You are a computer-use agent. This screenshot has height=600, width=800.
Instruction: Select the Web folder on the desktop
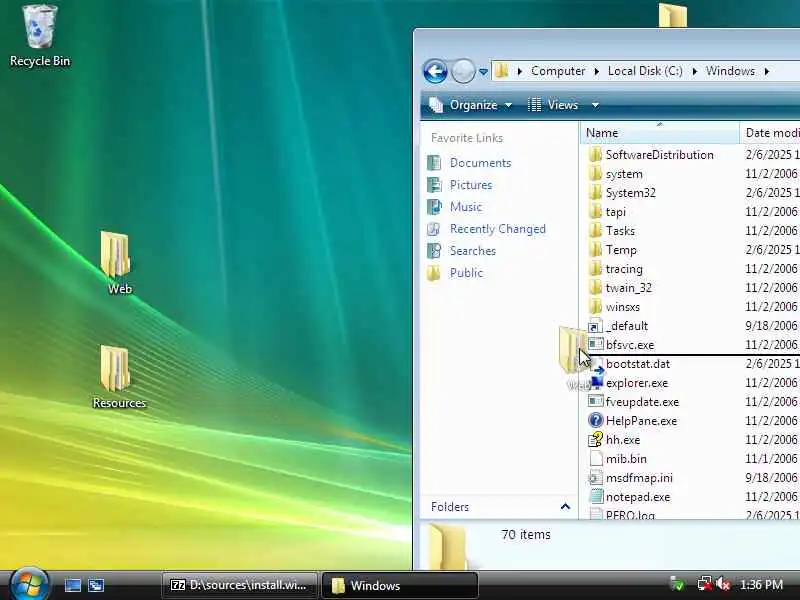point(117,263)
